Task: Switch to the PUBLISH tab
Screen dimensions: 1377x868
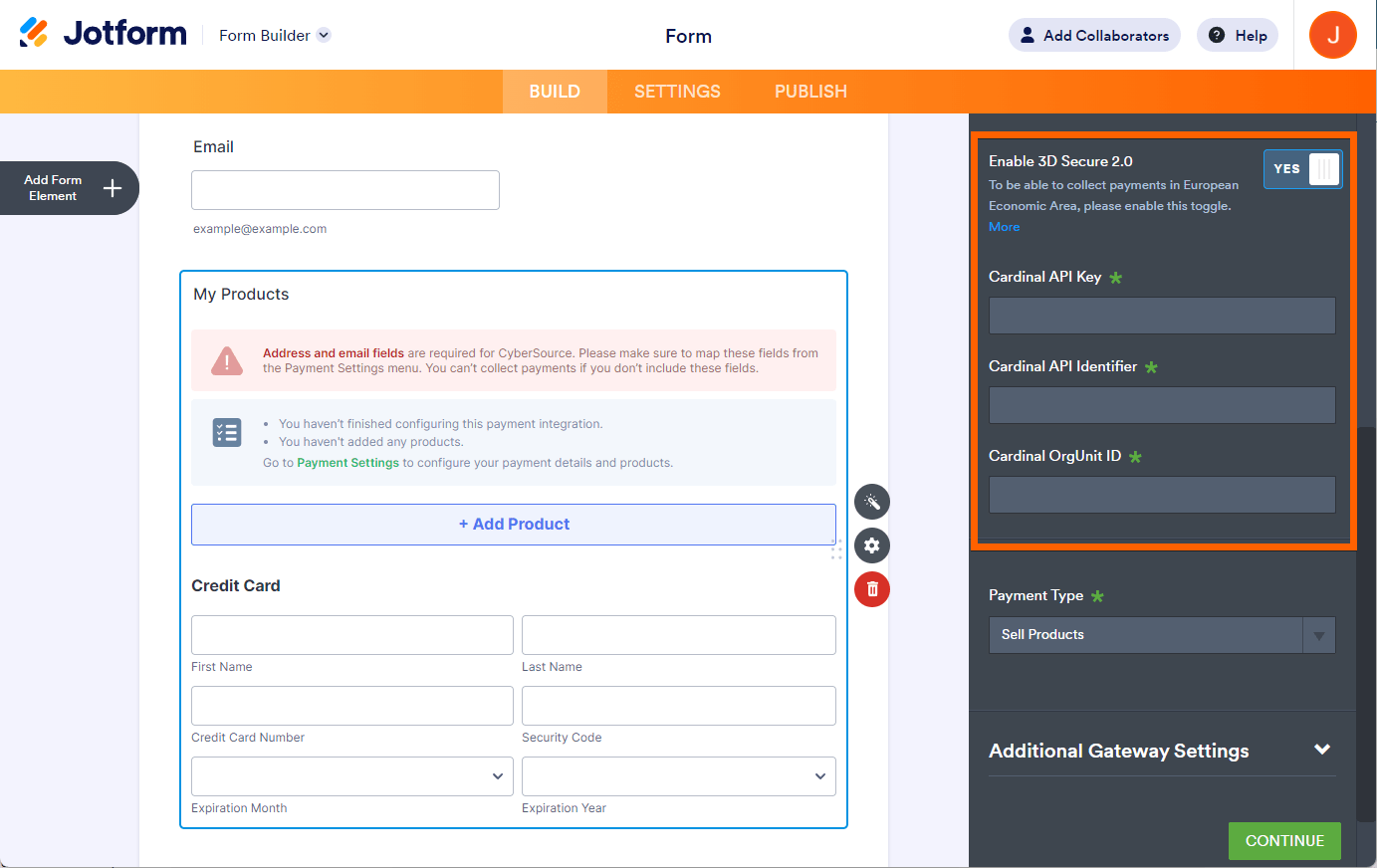Action: (x=810, y=92)
